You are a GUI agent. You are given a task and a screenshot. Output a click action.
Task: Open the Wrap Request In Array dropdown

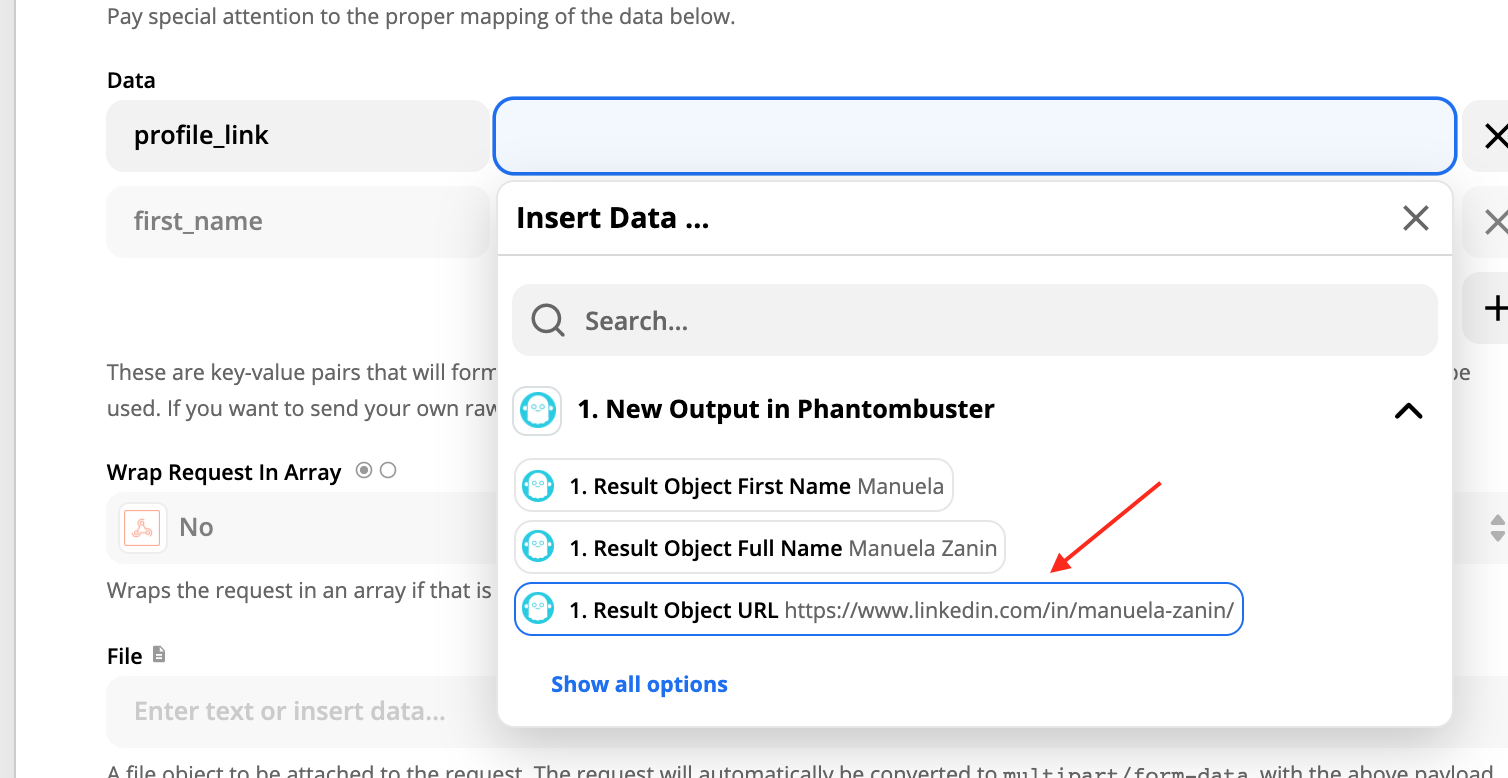tap(301, 527)
